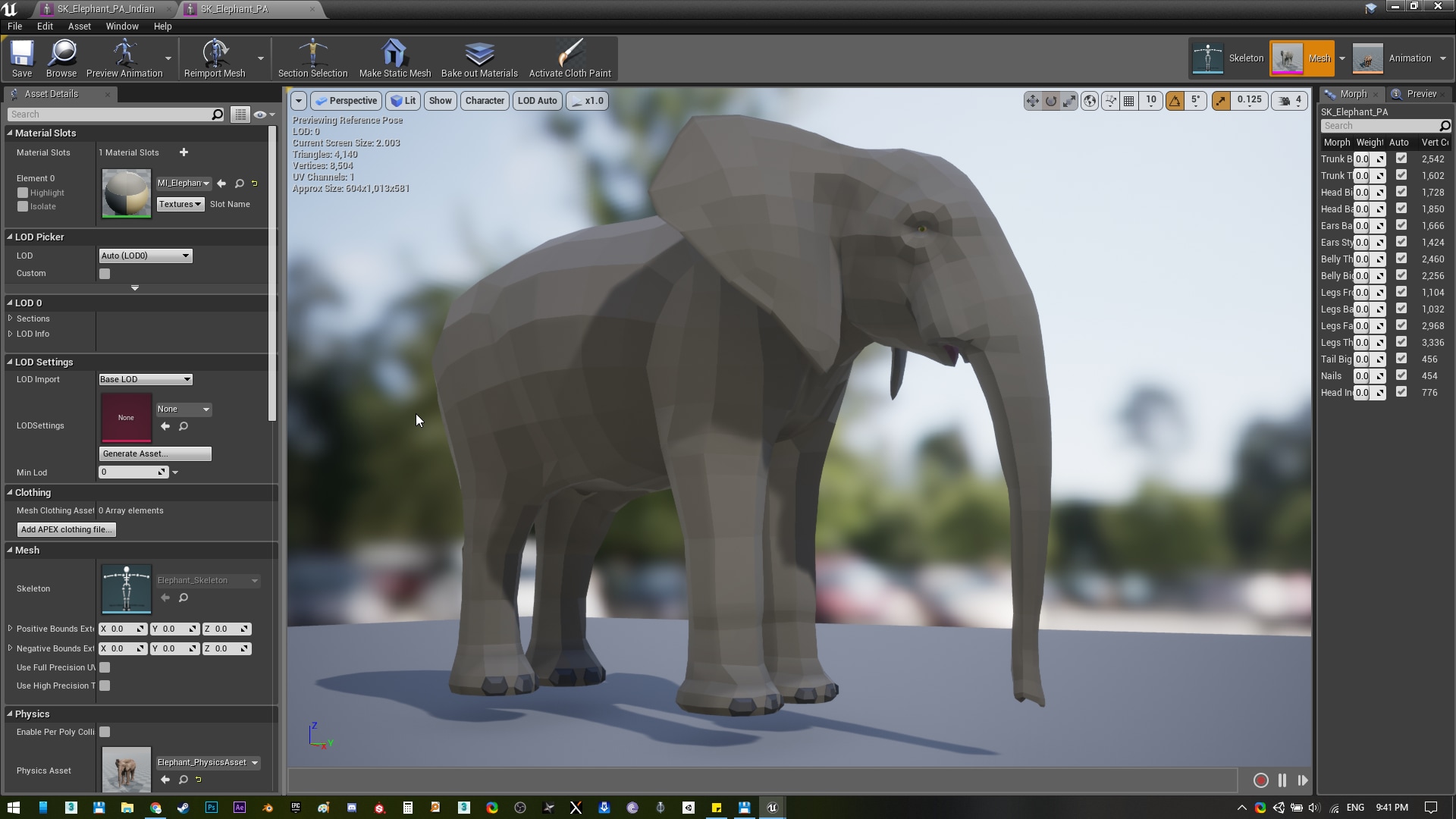The image size is (1456, 819).
Task: Open the Character viewport menu
Action: pos(485,101)
